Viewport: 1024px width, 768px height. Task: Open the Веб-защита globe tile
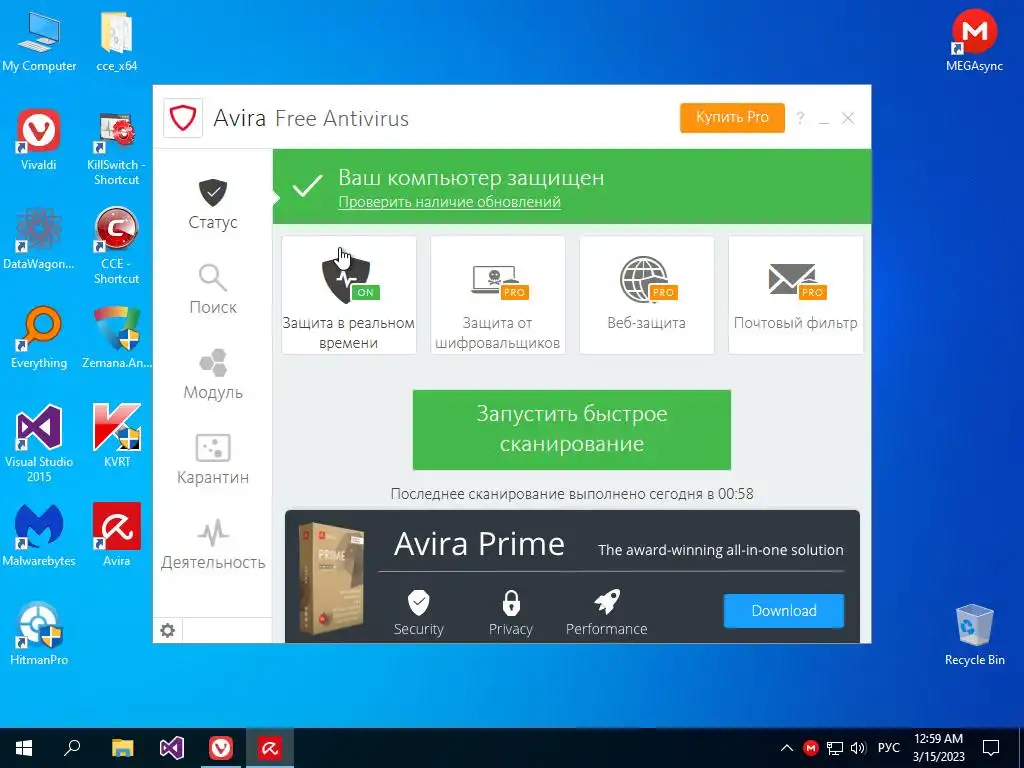[x=647, y=295]
